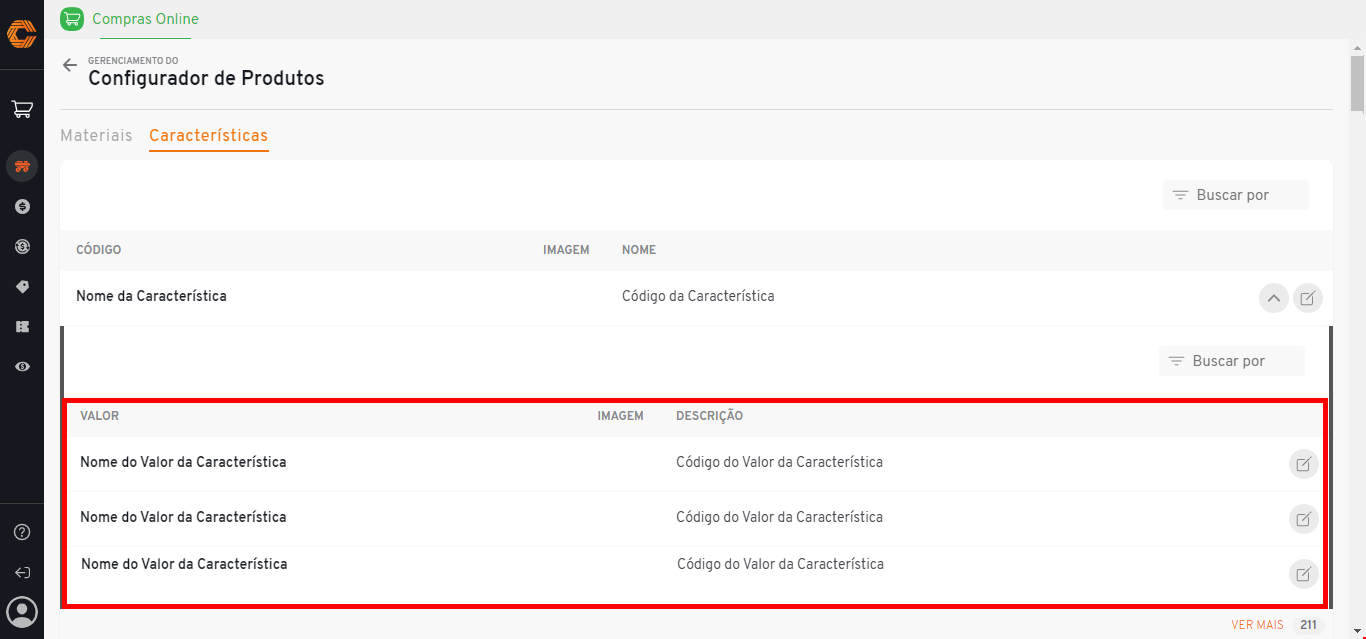This screenshot has height=639, width=1366.
Task: Click the Configurador de Produtos heading
Action: pos(206,78)
